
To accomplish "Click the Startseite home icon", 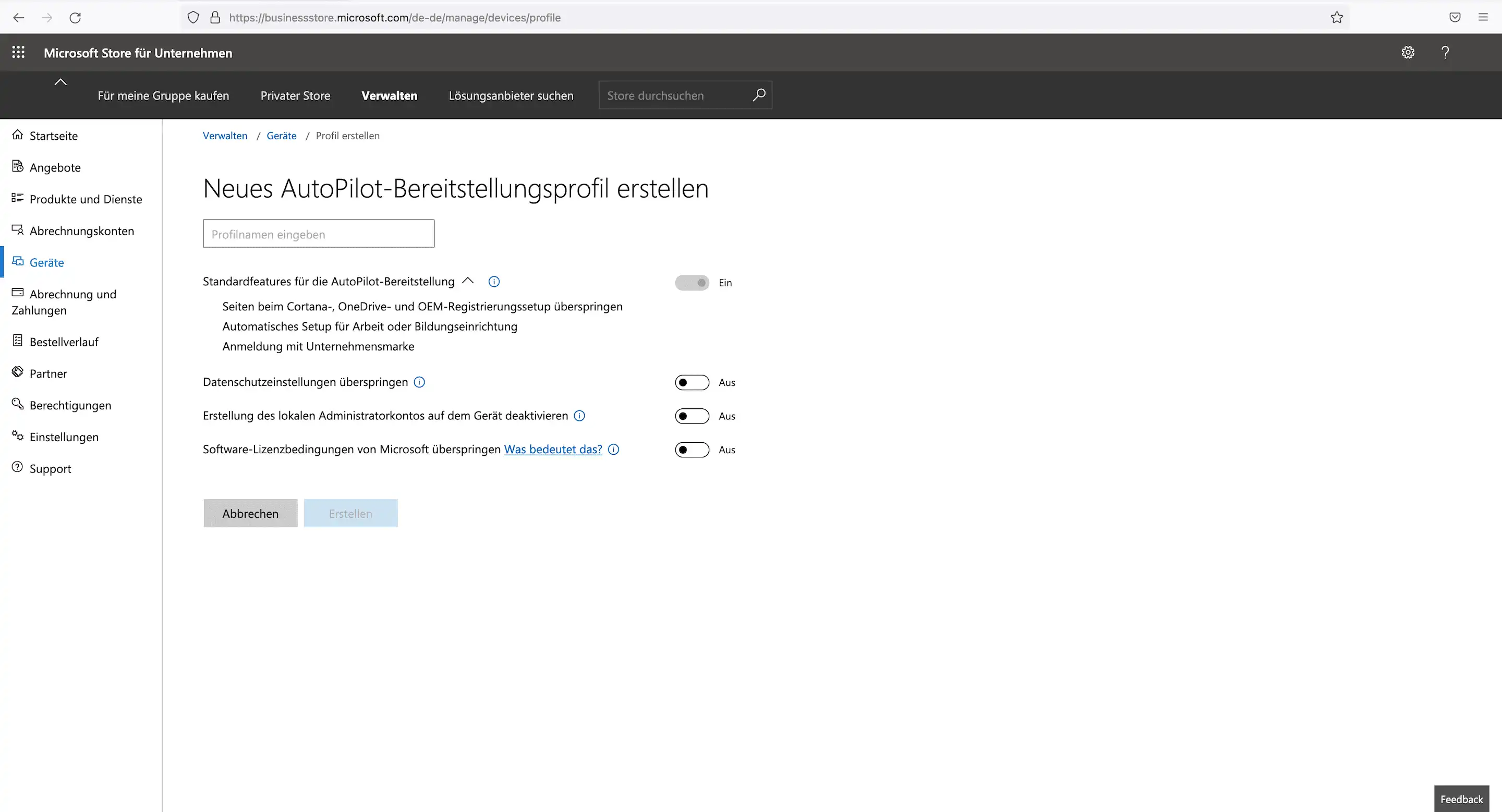I will click(x=18, y=135).
